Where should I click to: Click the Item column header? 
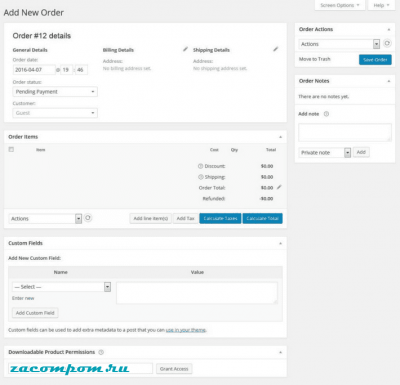pyautogui.click(x=41, y=150)
